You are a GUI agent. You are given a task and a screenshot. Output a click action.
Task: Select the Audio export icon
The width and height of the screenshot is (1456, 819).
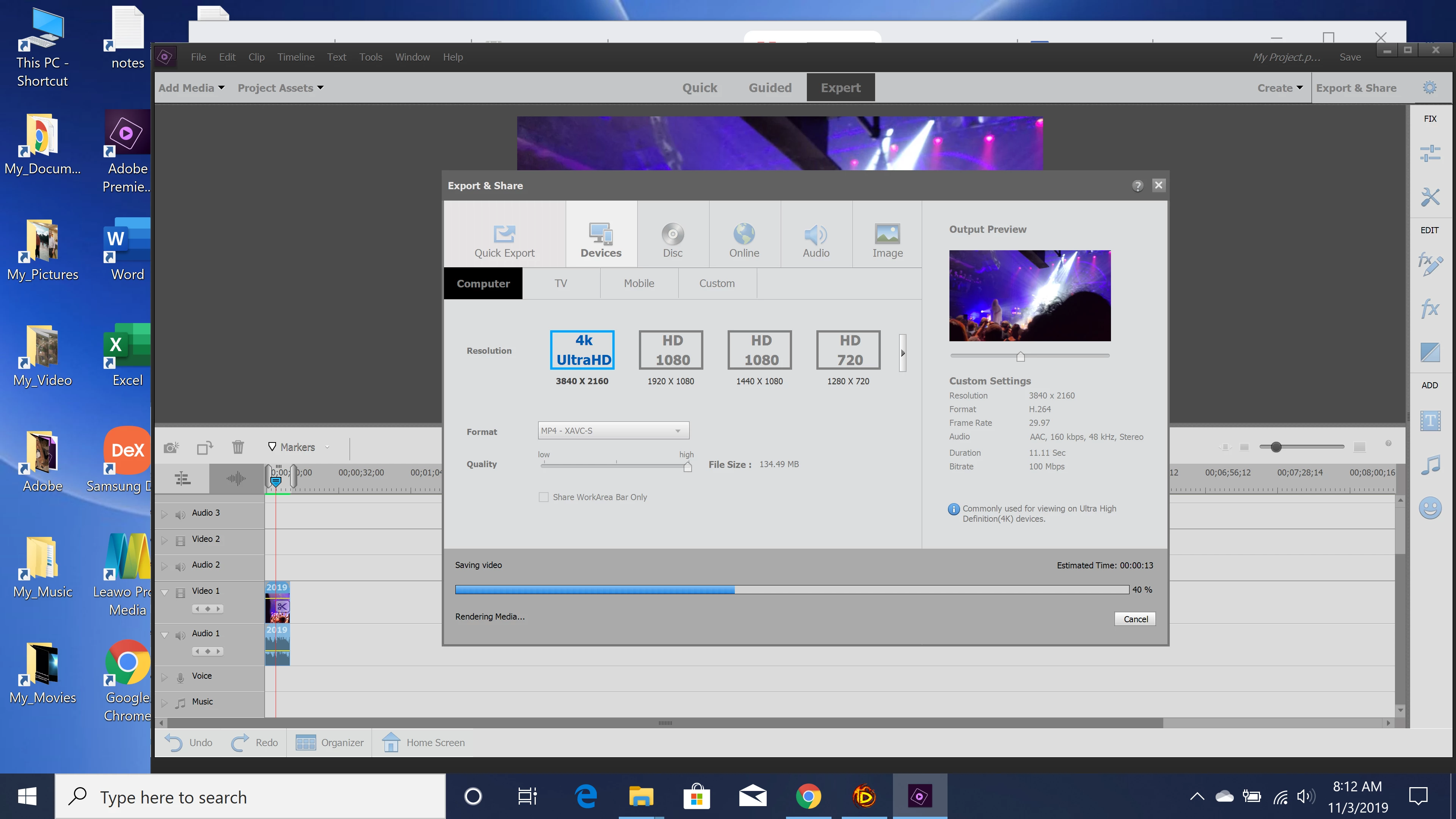pyautogui.click(x=816, y=234)
